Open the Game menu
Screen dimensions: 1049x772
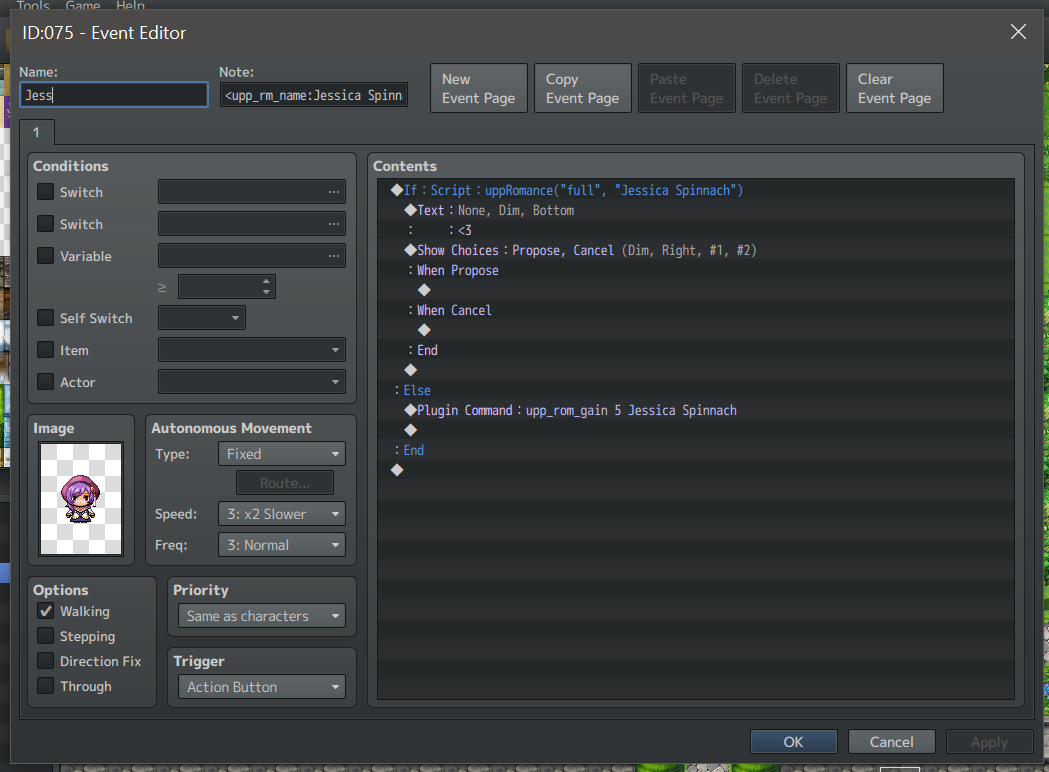click(x=82, y=5)
